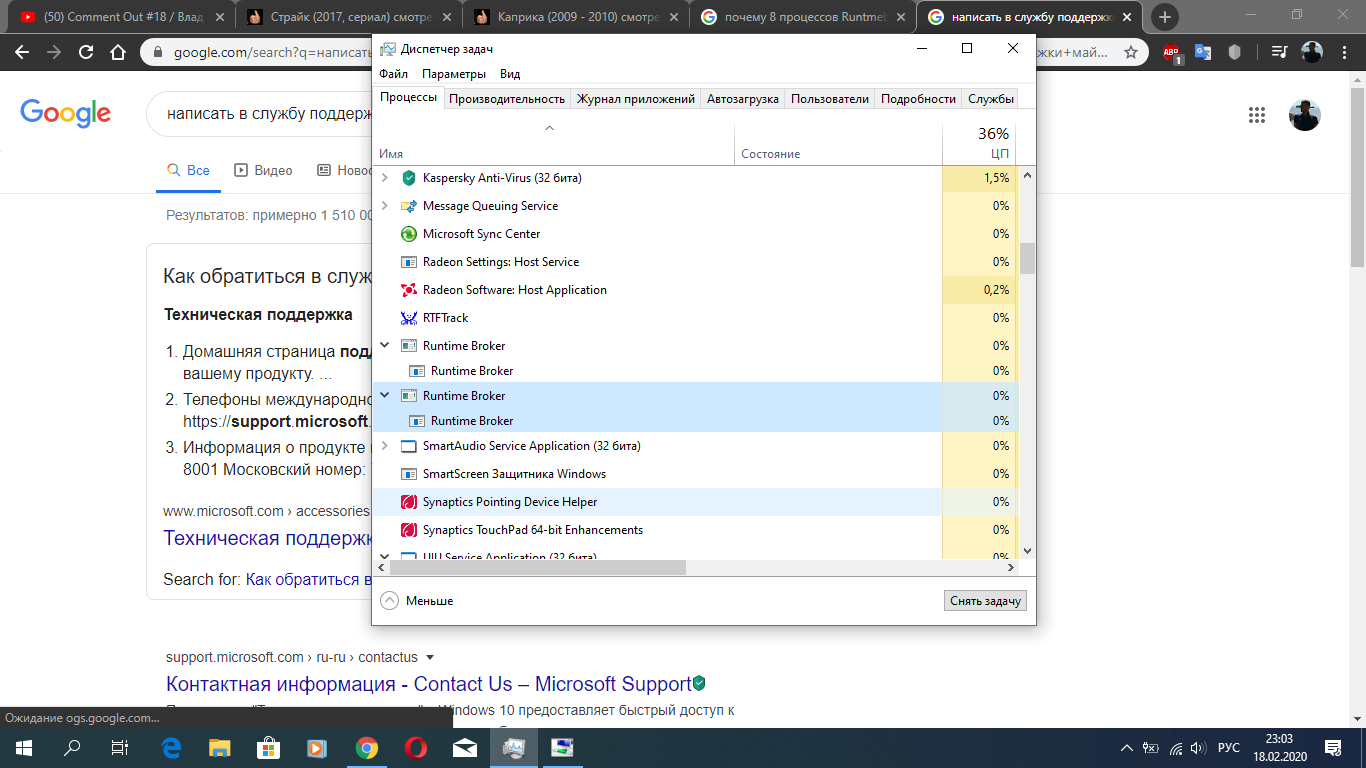Sort processes by the ЦП column
Image resolution: width=1366 pixels, height=768 pixels.
(979, 144)
